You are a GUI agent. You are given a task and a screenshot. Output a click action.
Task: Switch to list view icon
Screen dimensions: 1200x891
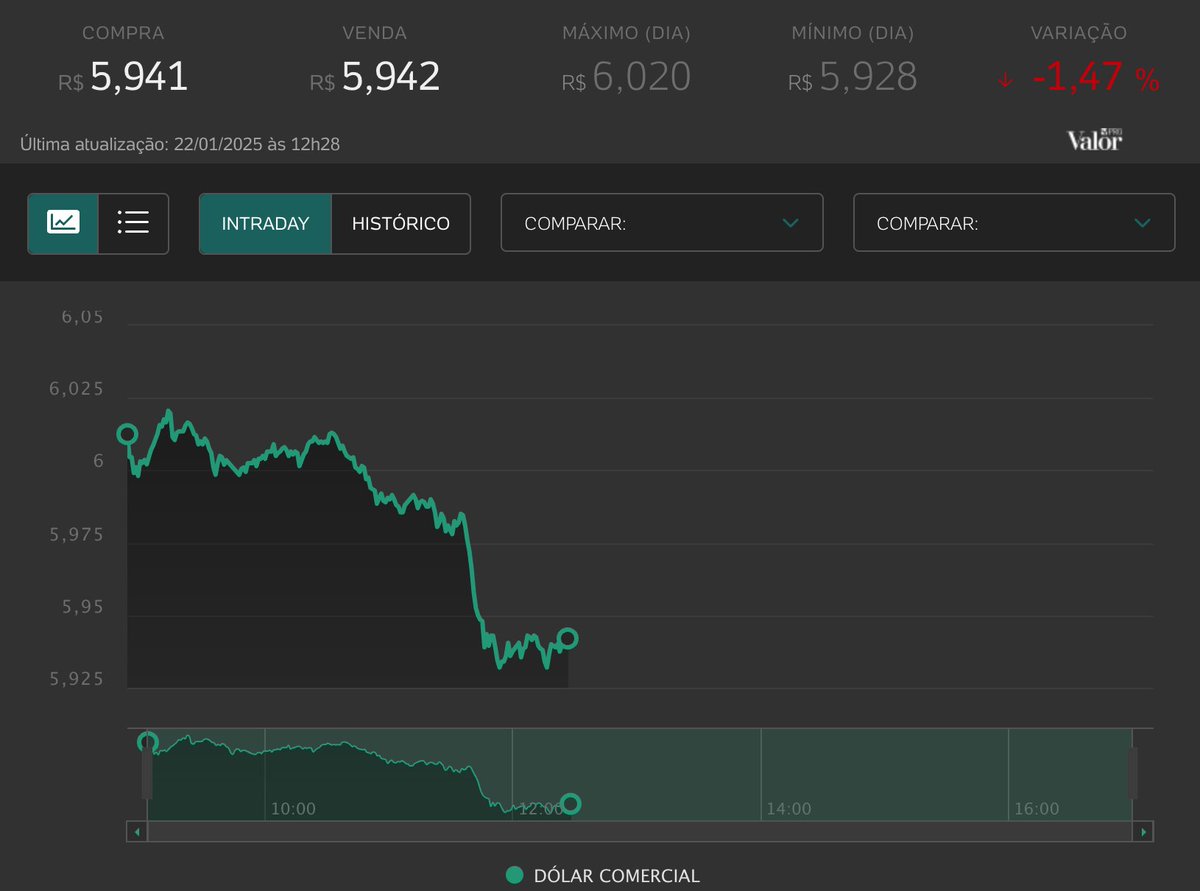point(133,223)
